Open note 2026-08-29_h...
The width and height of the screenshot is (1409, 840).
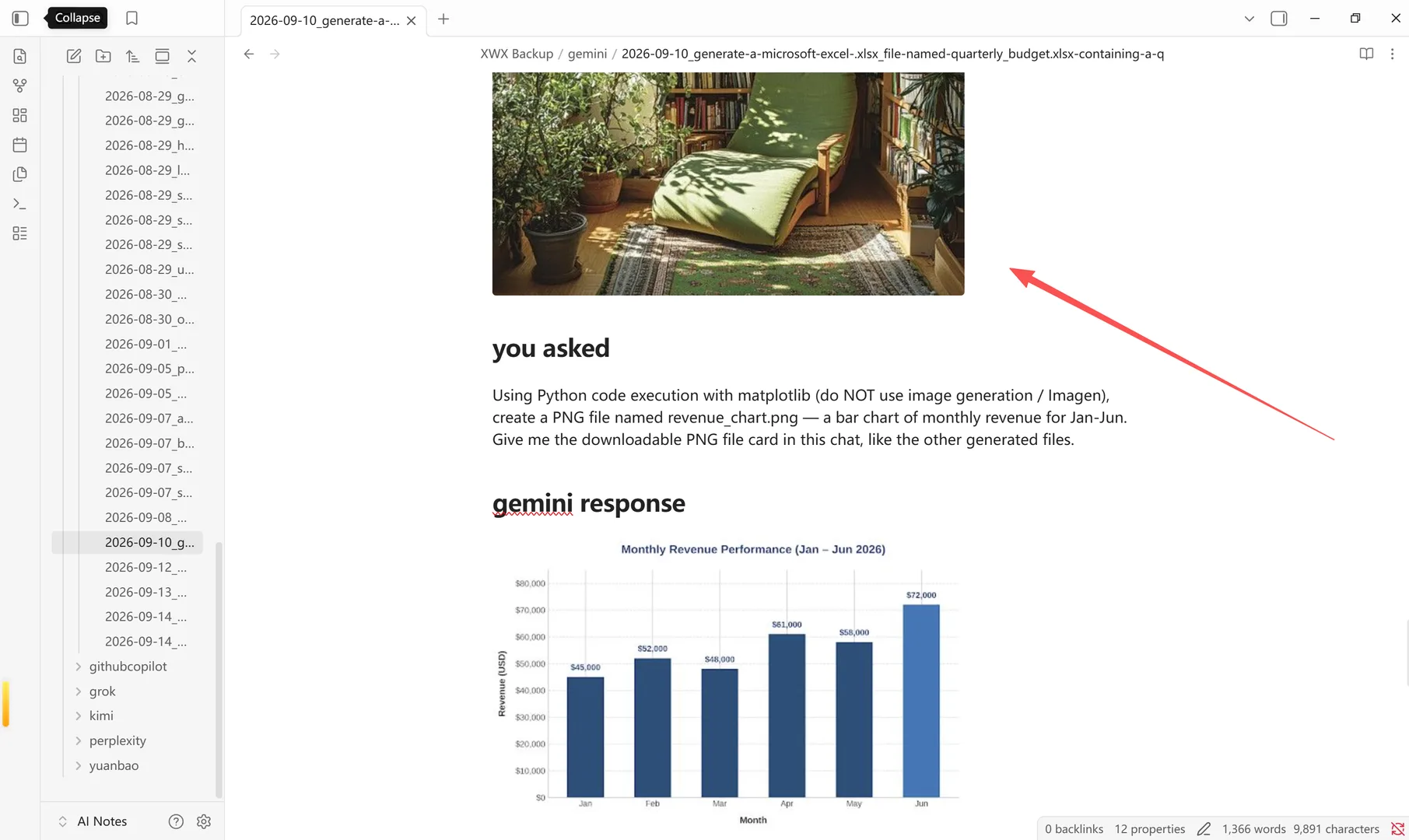click(149, 145)
